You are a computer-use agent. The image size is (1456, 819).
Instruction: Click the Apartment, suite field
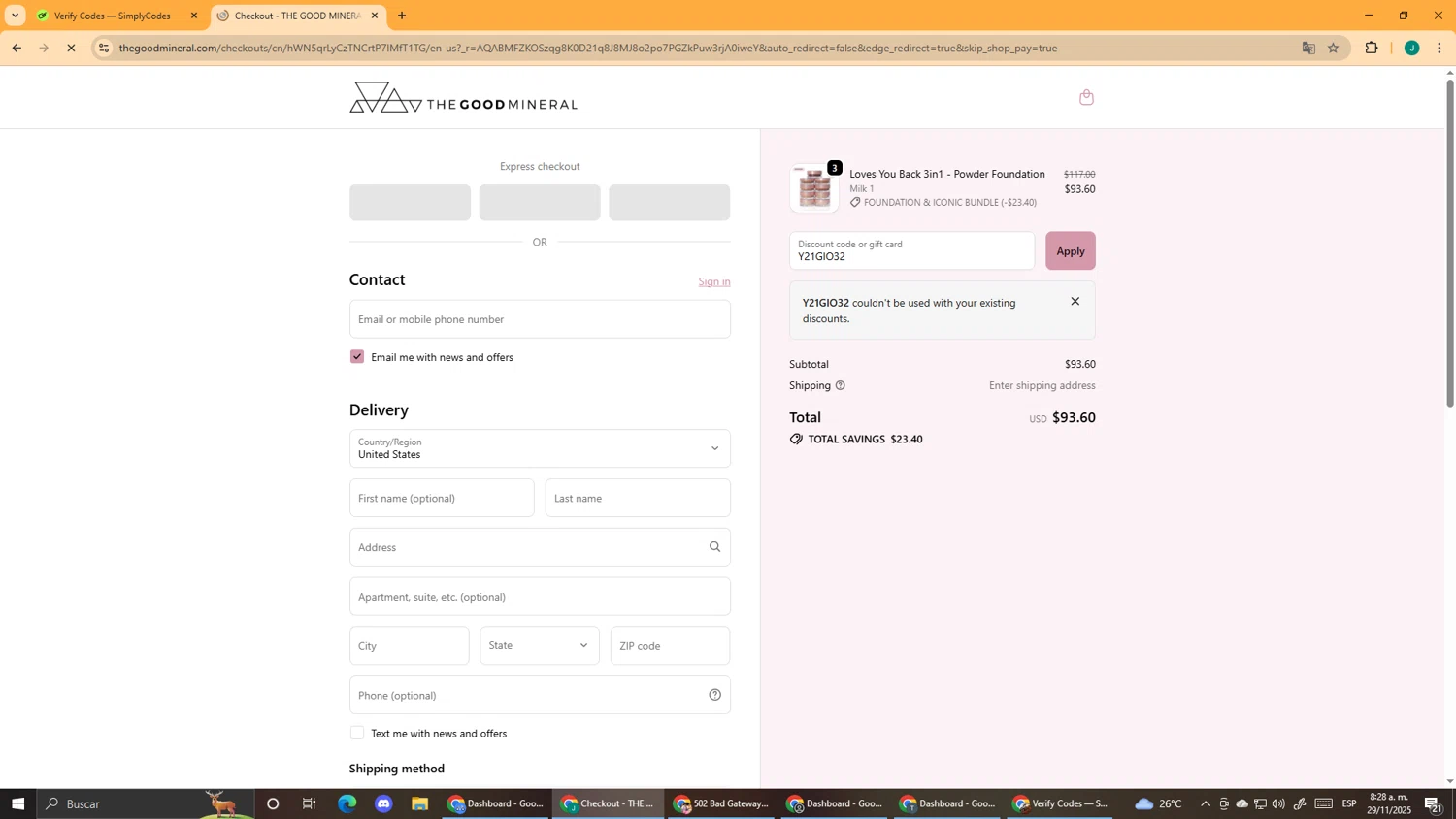[540, 597]
